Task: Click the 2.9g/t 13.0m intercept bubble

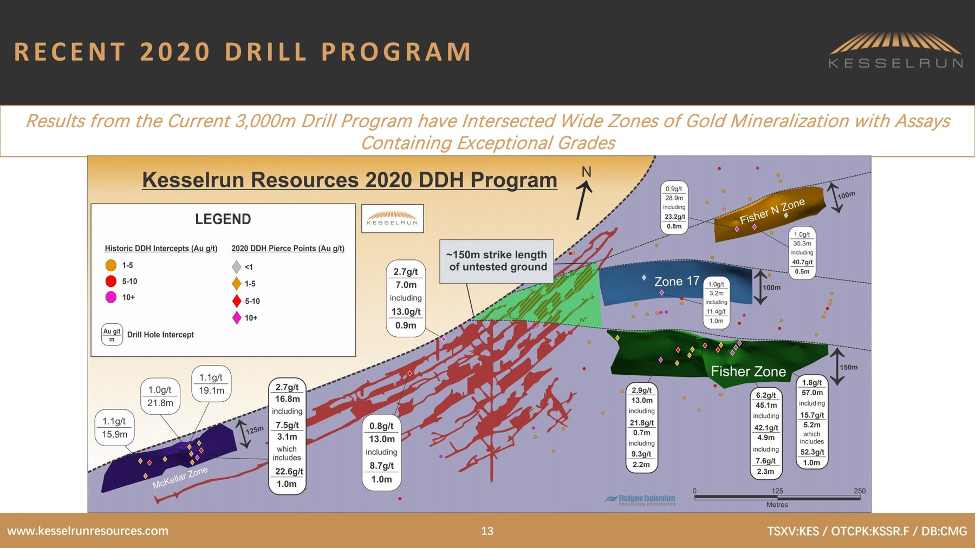Action: [x=641, y=427]
